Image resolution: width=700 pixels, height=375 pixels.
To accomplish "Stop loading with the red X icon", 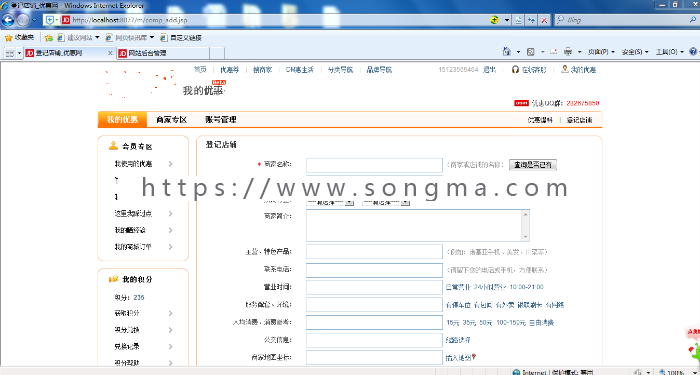I will [x=544, y=20].
